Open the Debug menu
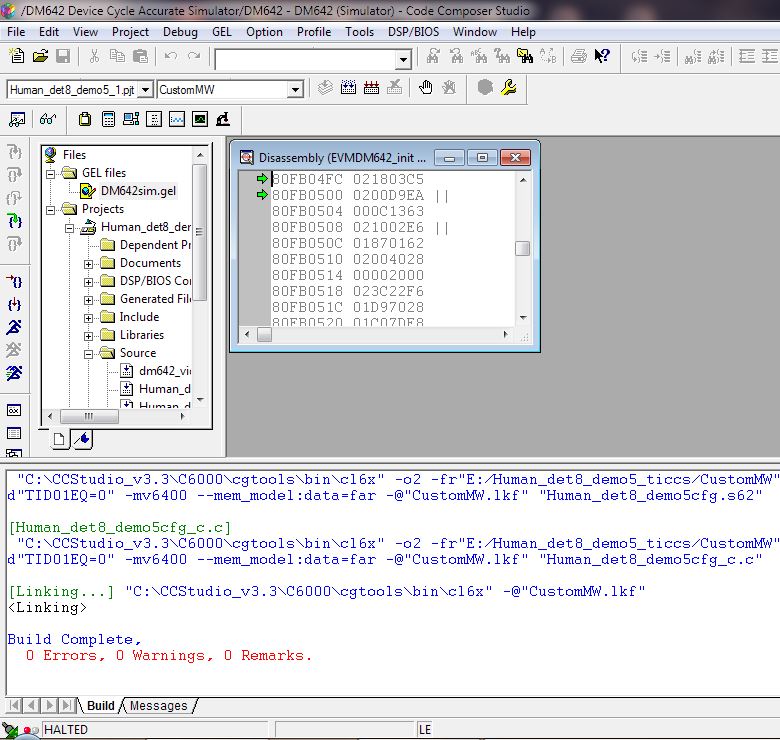Image resolution: width=780 pixels, height=740 pixels. [180, 32]
